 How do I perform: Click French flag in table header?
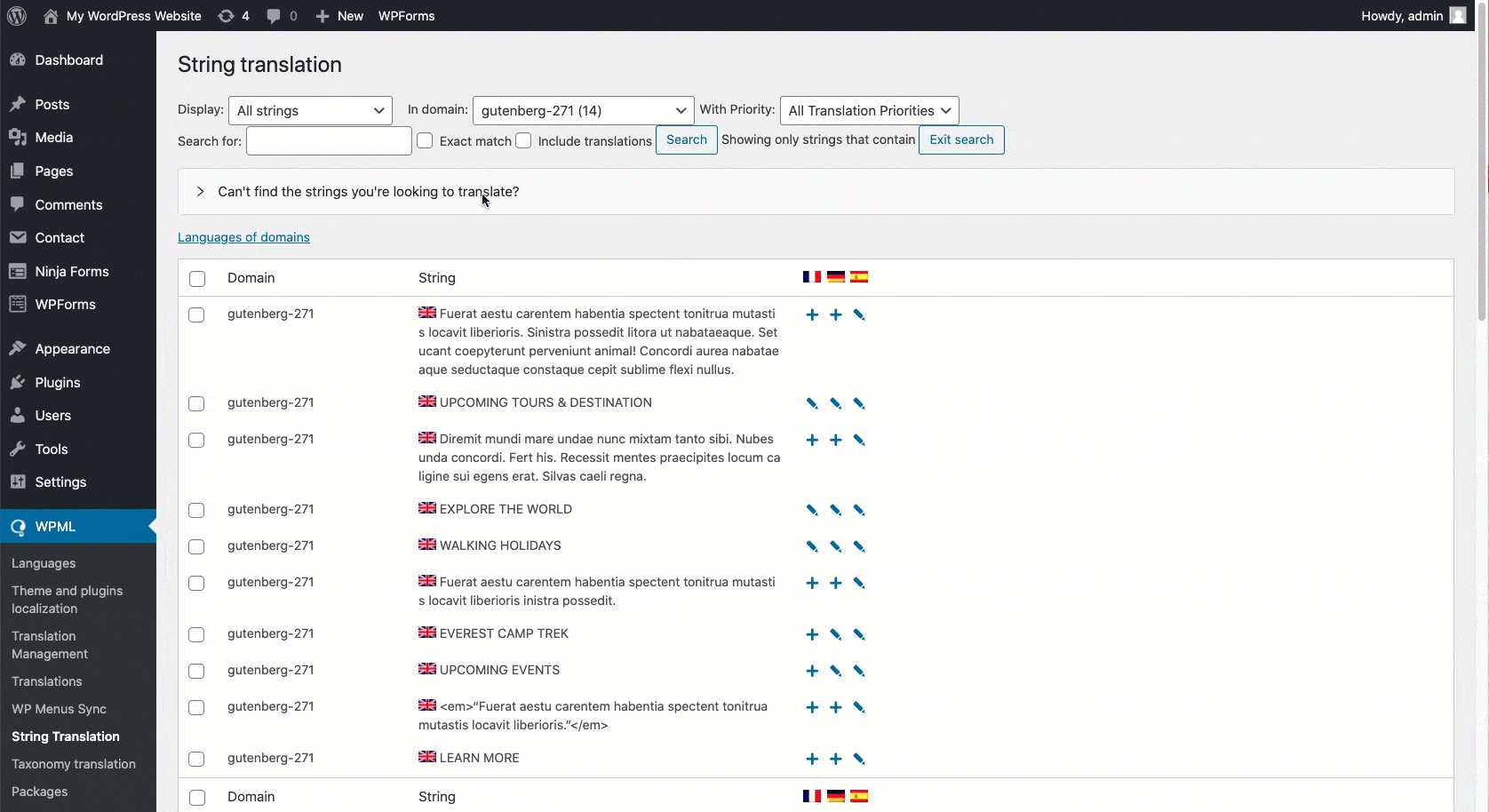coord(812,277)
